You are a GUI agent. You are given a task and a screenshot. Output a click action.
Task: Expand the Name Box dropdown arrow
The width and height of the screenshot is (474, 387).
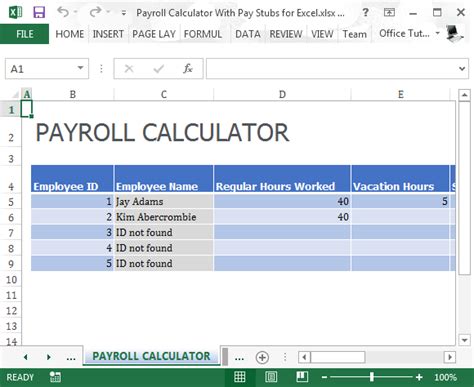click(80, 68)
